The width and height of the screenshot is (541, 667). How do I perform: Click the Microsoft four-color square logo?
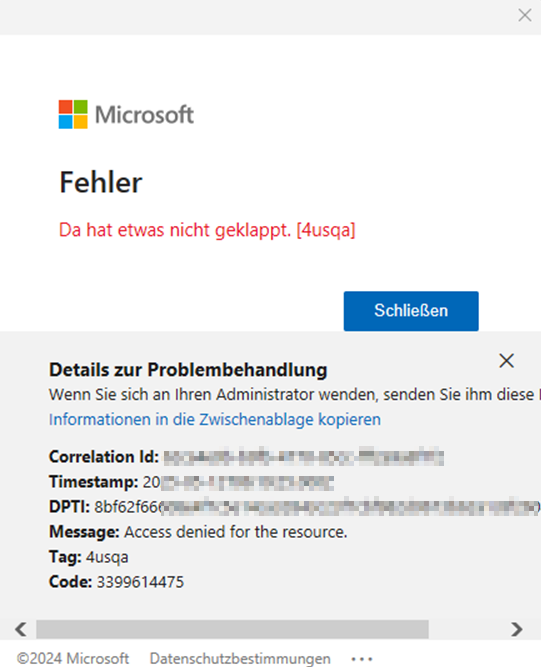click(x=73, y=114)
